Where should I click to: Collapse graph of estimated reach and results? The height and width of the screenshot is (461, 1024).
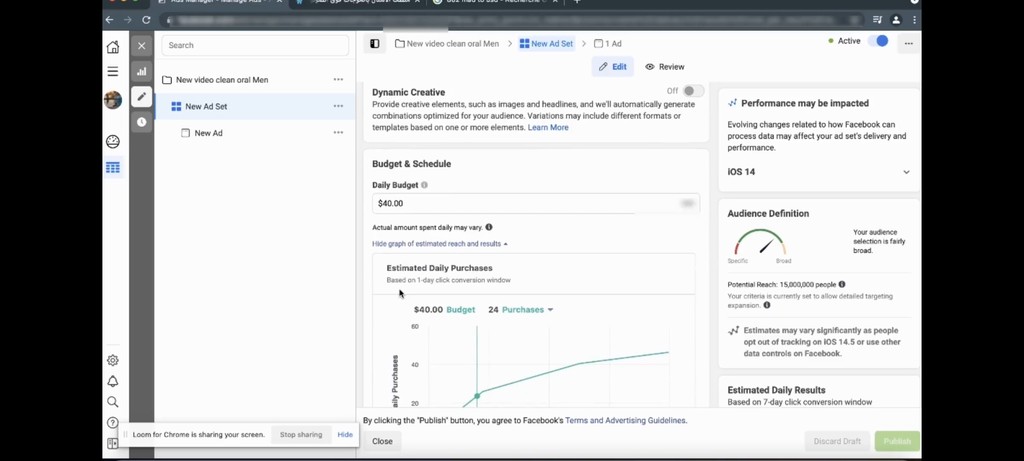440,244
